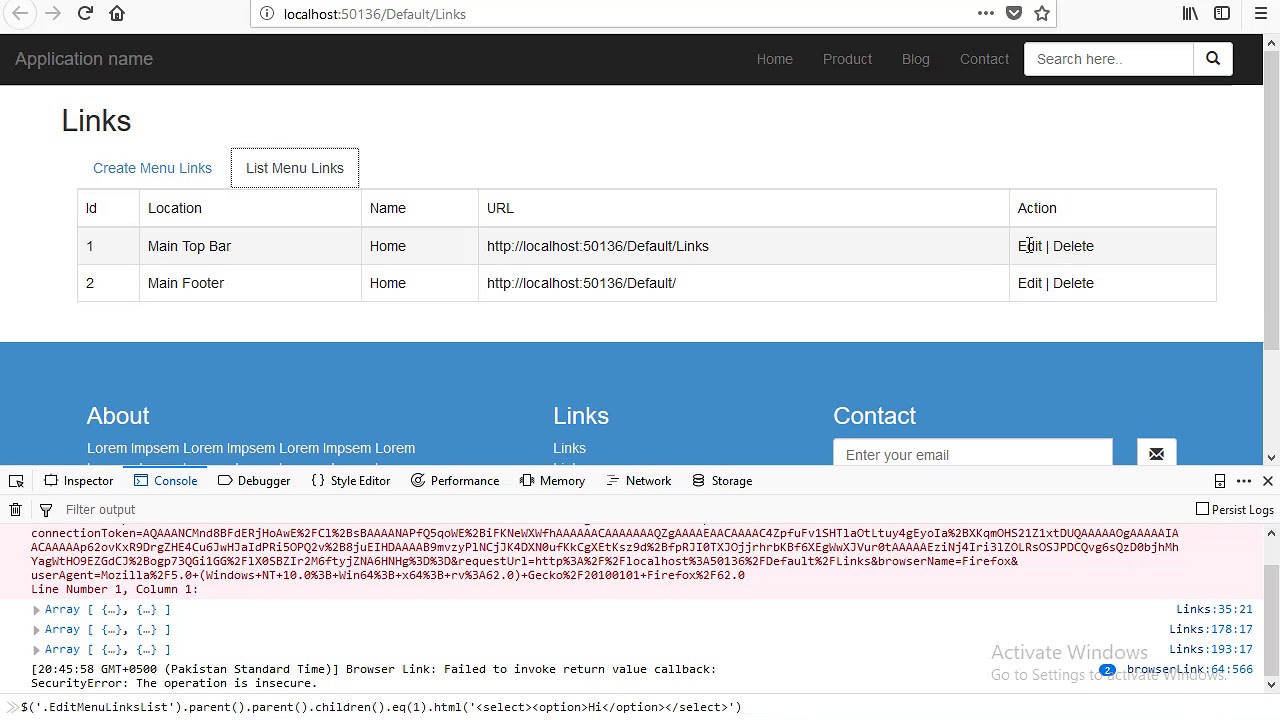The height and width of the screenshot is (720, 1280).
Task: Clear console output with trash icon
Action: 15,510
